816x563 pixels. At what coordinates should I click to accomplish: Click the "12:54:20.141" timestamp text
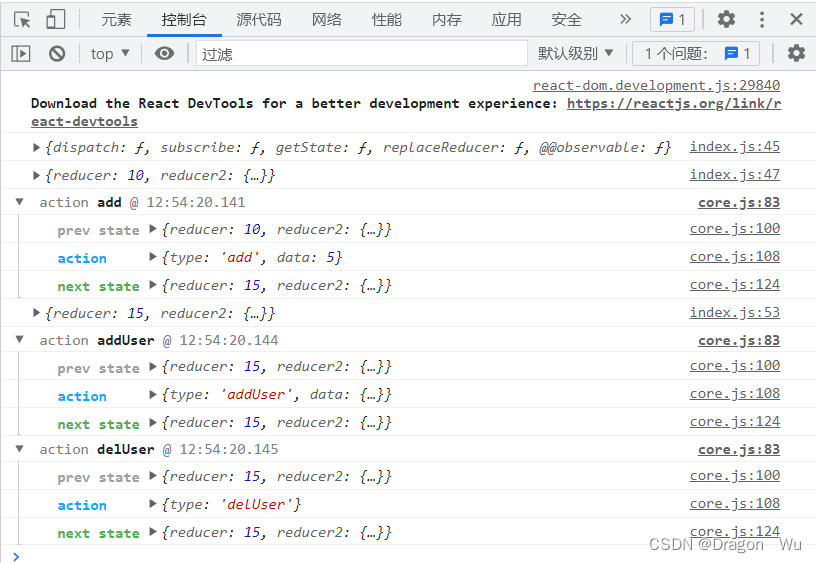point(196,202)
